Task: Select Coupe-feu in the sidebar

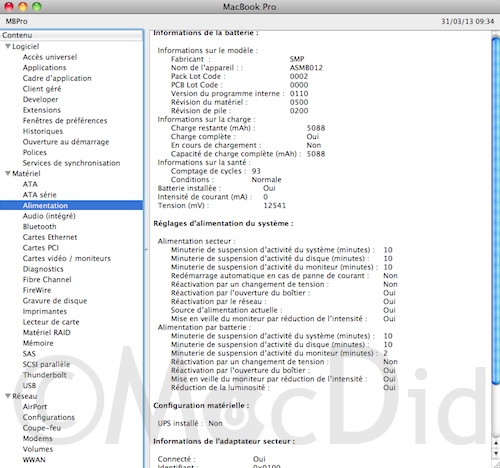Action: (x=42, y=428)
